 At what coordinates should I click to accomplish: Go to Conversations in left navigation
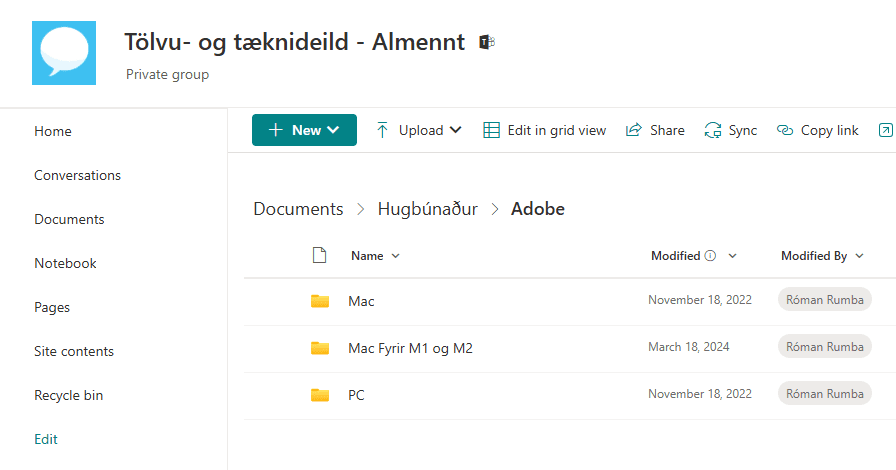tap(77, 175)
